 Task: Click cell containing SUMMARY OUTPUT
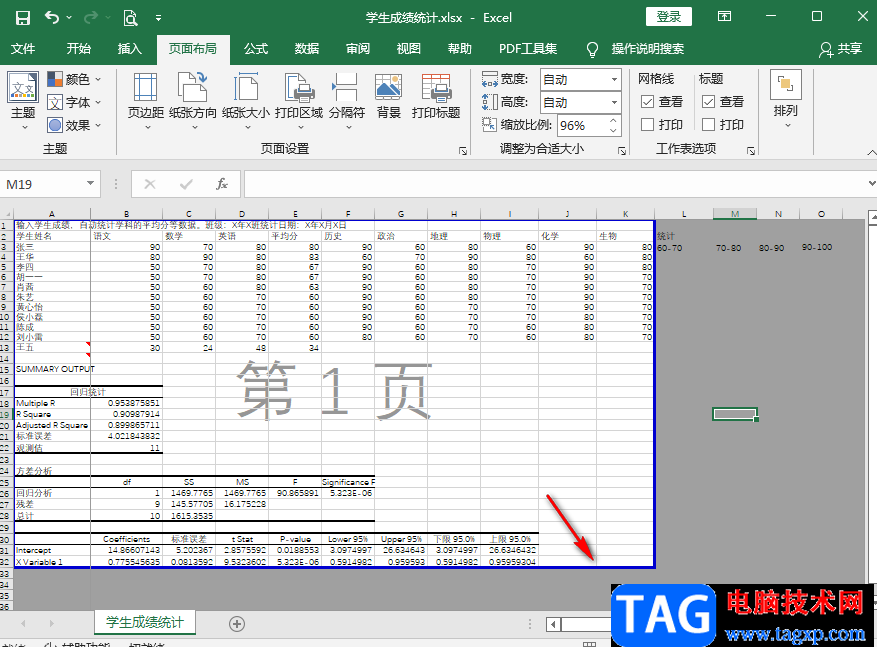pos(52,369)
